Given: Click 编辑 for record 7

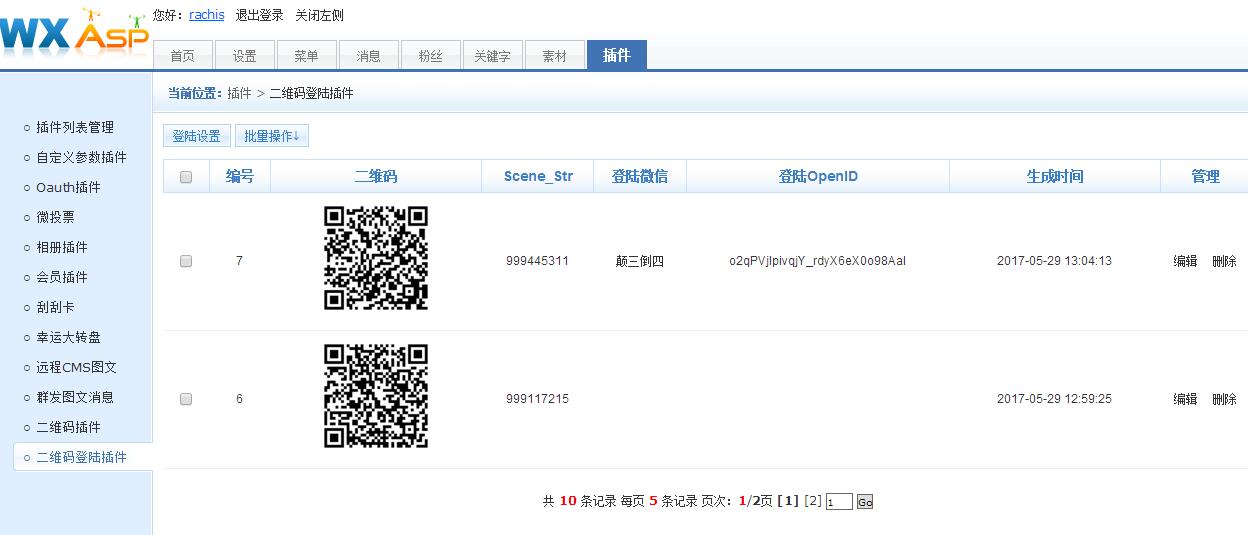Looking at the screenshot, I should tap(1185, 261).
